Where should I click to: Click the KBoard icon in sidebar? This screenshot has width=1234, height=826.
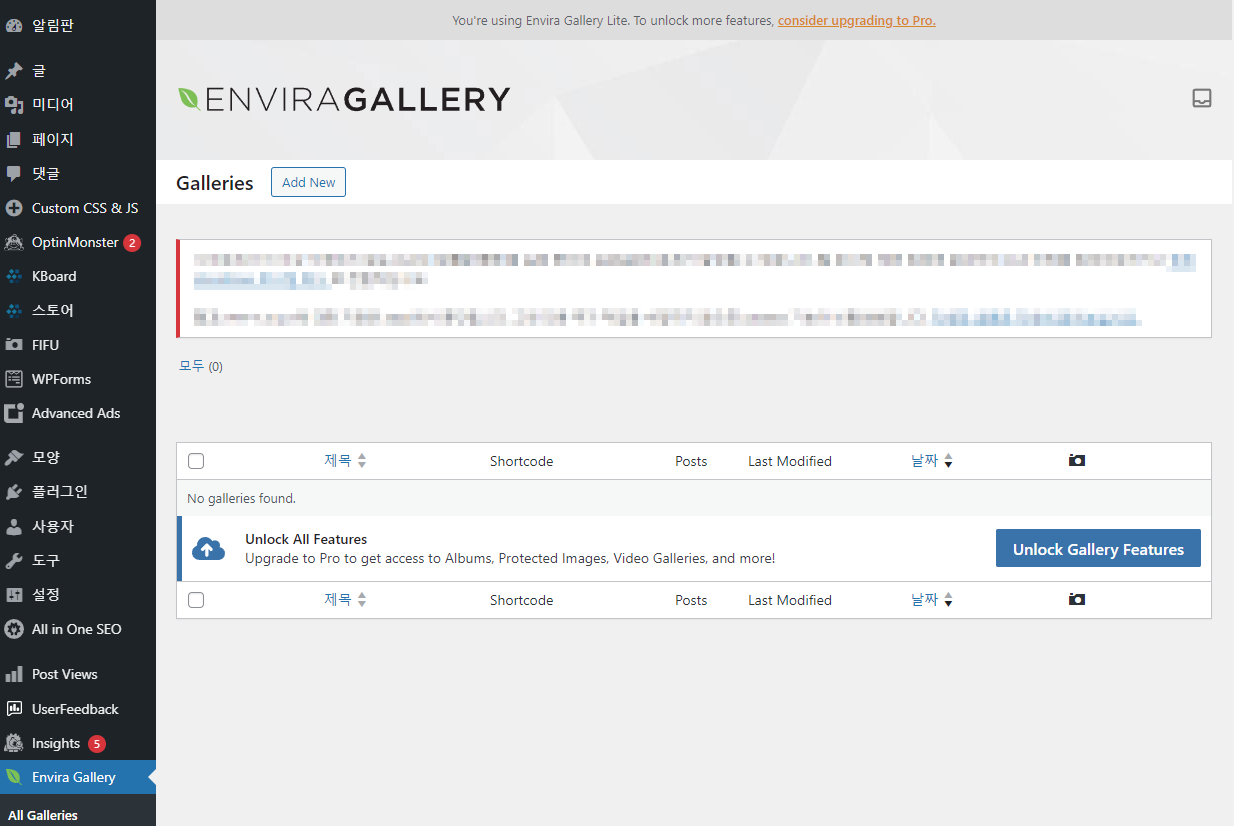[14, 276]
